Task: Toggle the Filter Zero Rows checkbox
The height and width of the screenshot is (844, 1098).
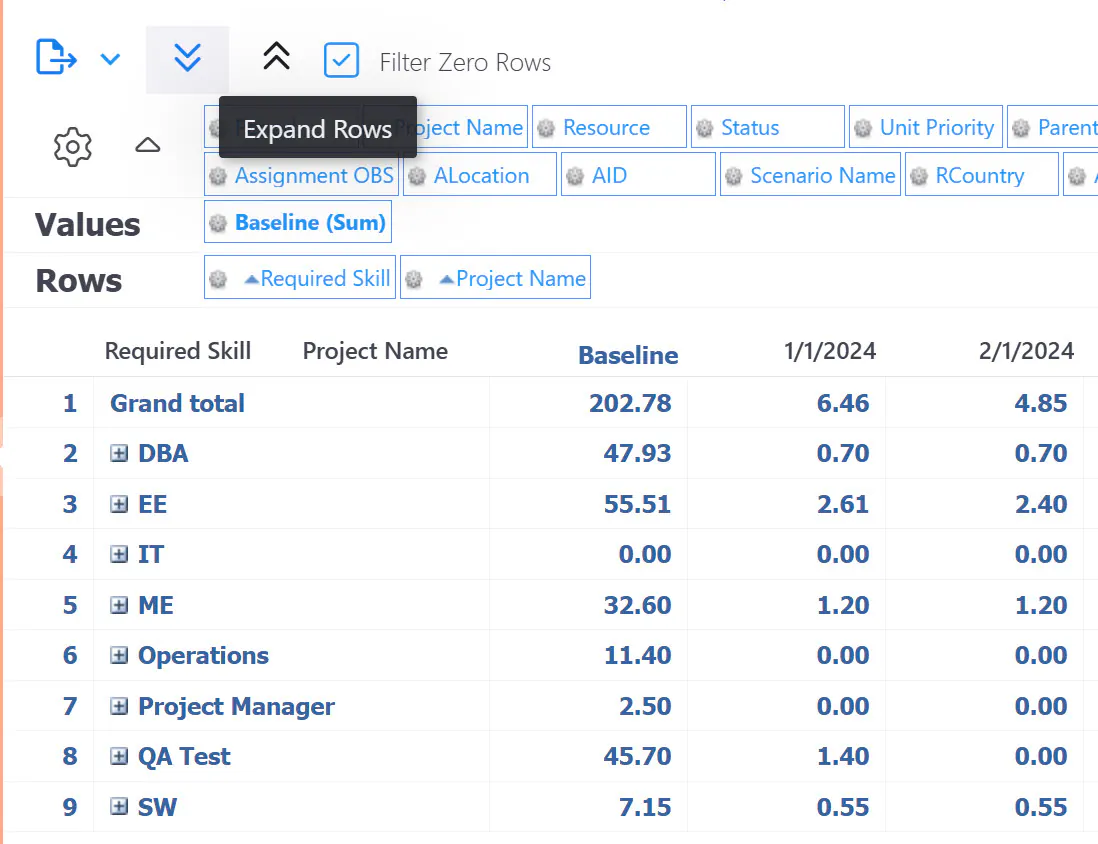Action: pyautogui.click(x=342, y=60)
